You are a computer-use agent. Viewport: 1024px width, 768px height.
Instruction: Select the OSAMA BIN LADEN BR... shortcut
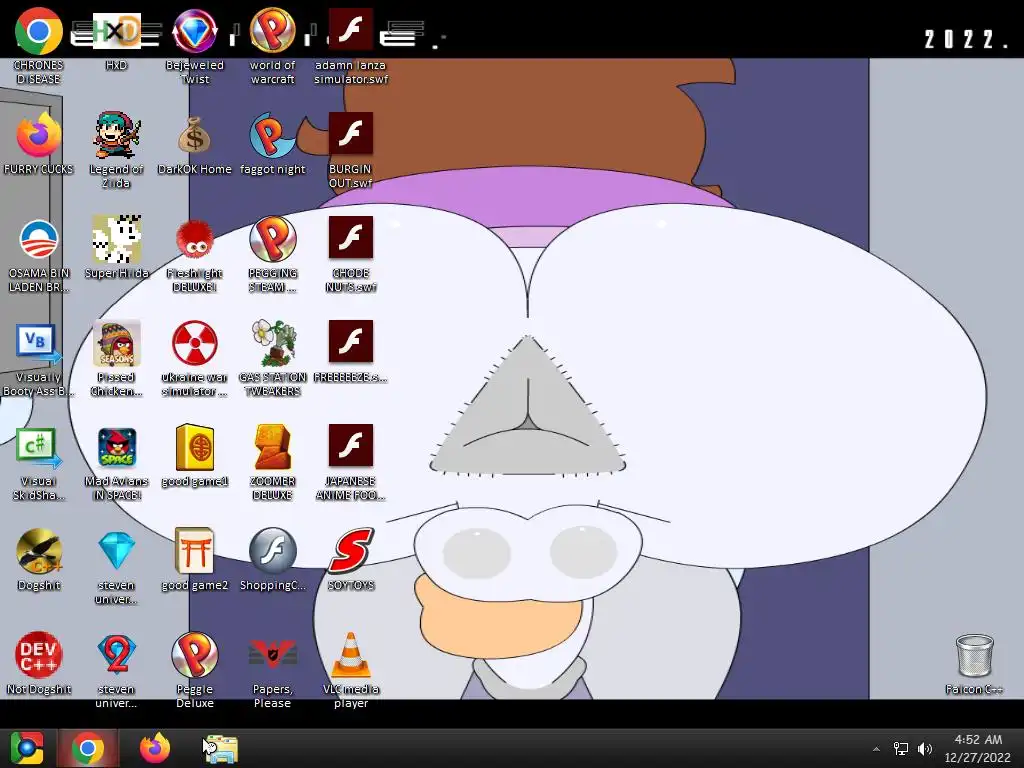(39, 239)
